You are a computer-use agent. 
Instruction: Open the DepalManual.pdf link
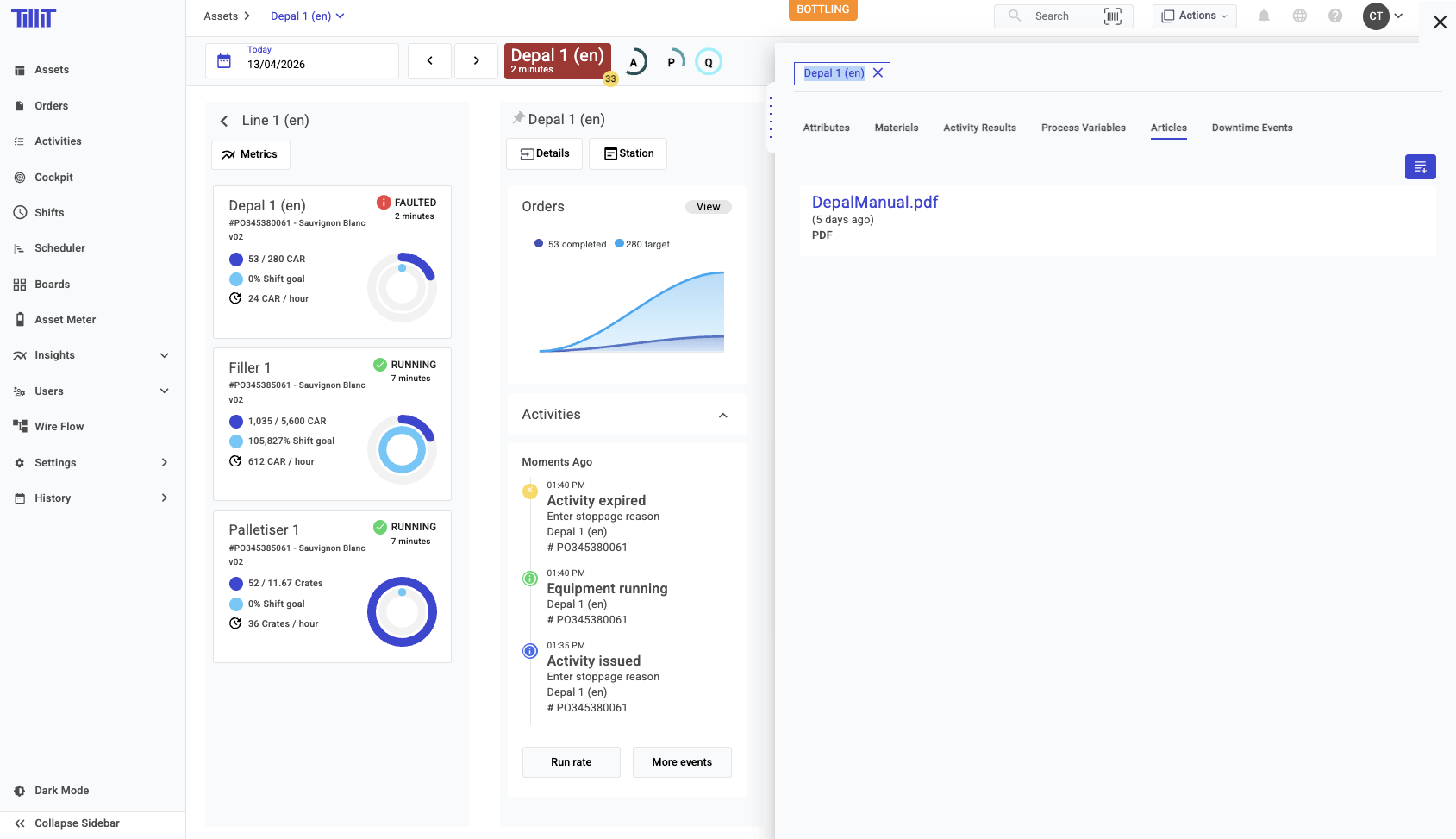click(x=874, y=203)
